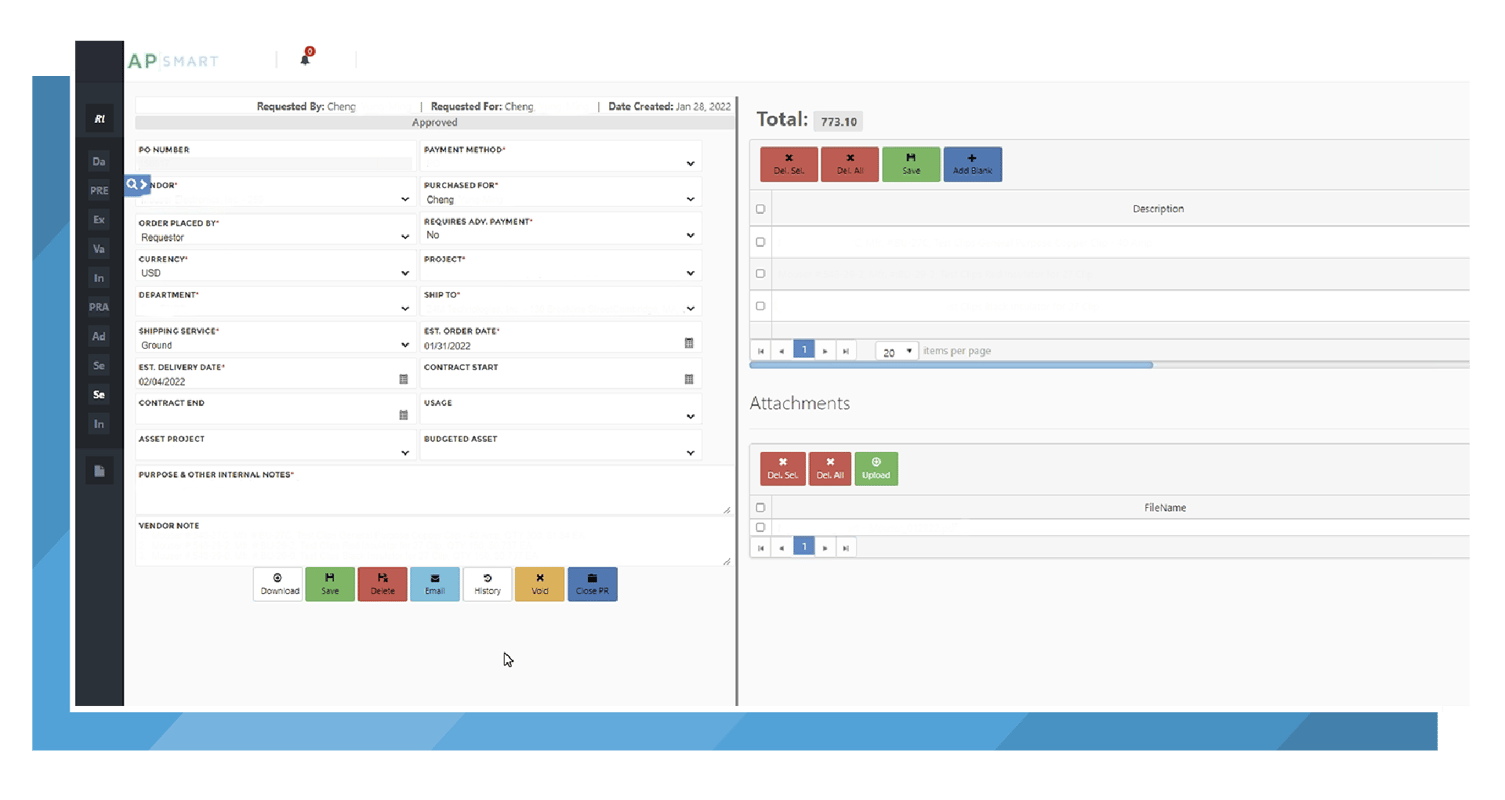Open the PRE sidebar item

pyautogui.click(x=99, y=190)
